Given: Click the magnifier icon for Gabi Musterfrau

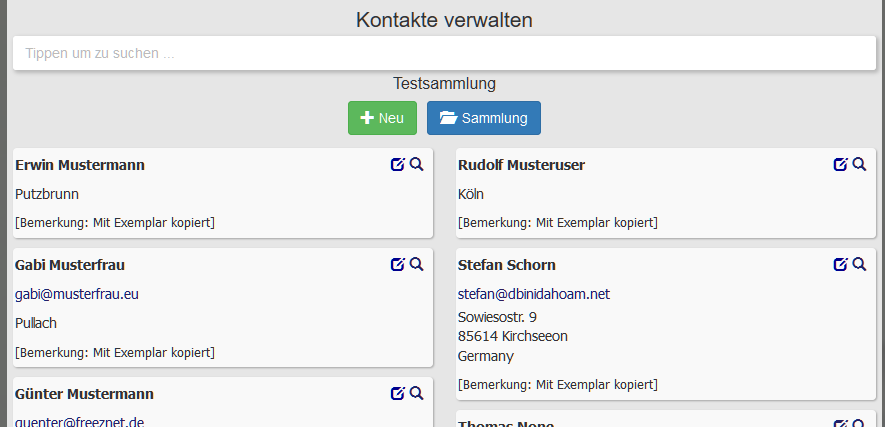Looking at the screenshot, I should (417, 264).
